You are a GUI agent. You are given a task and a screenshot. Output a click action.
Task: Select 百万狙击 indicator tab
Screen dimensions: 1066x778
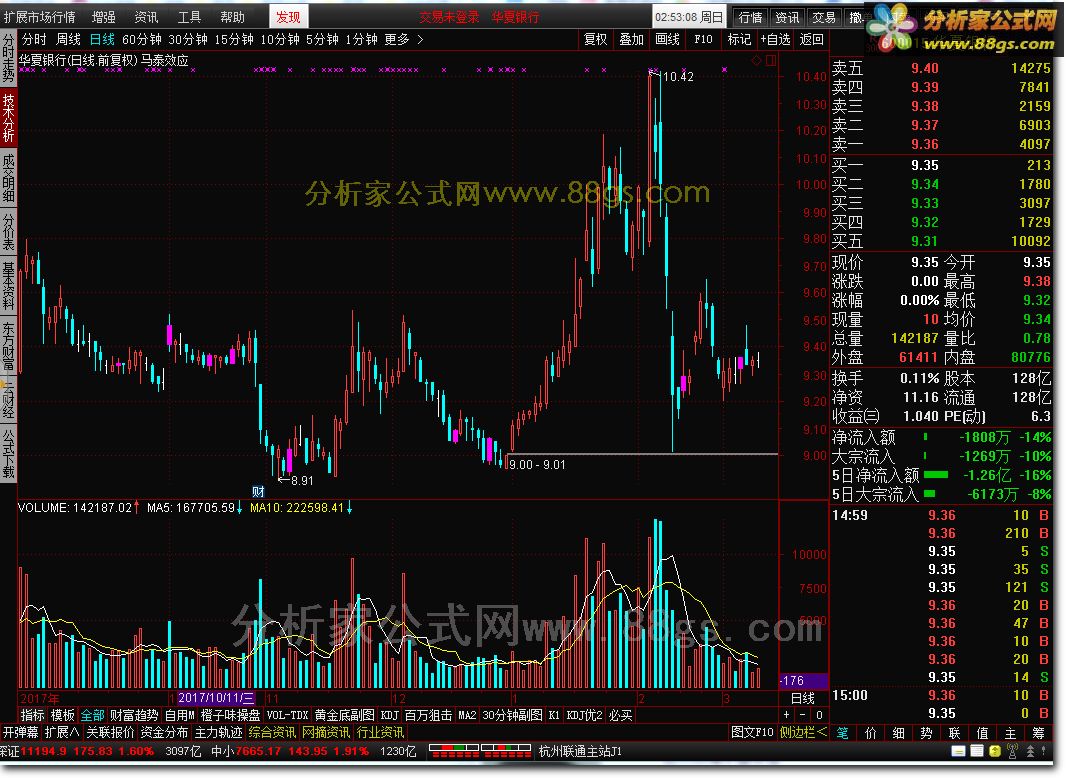[428, 715]
